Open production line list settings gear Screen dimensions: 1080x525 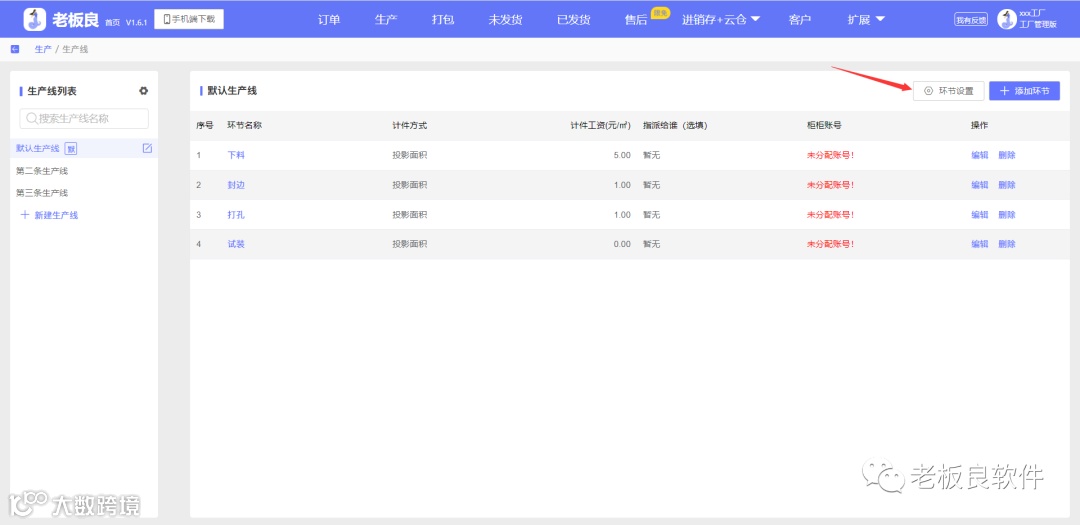point(143,91)
